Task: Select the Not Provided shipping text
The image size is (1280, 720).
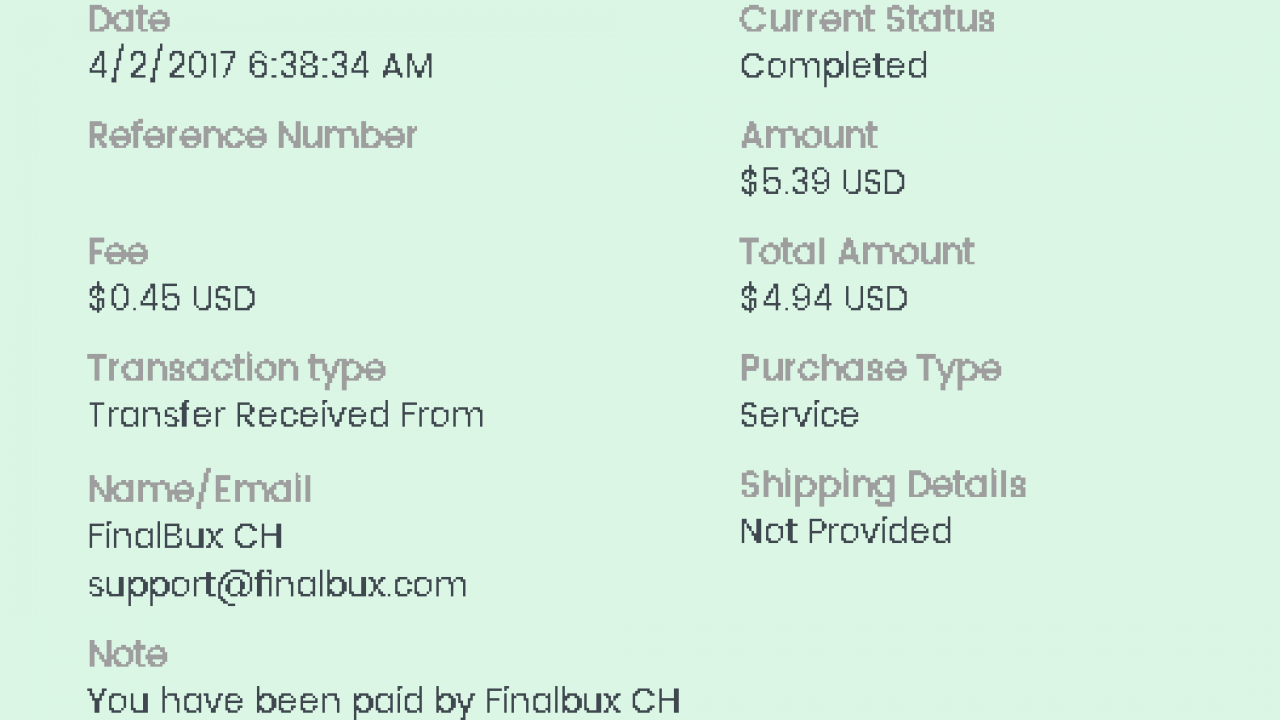Action: (845, 531)
